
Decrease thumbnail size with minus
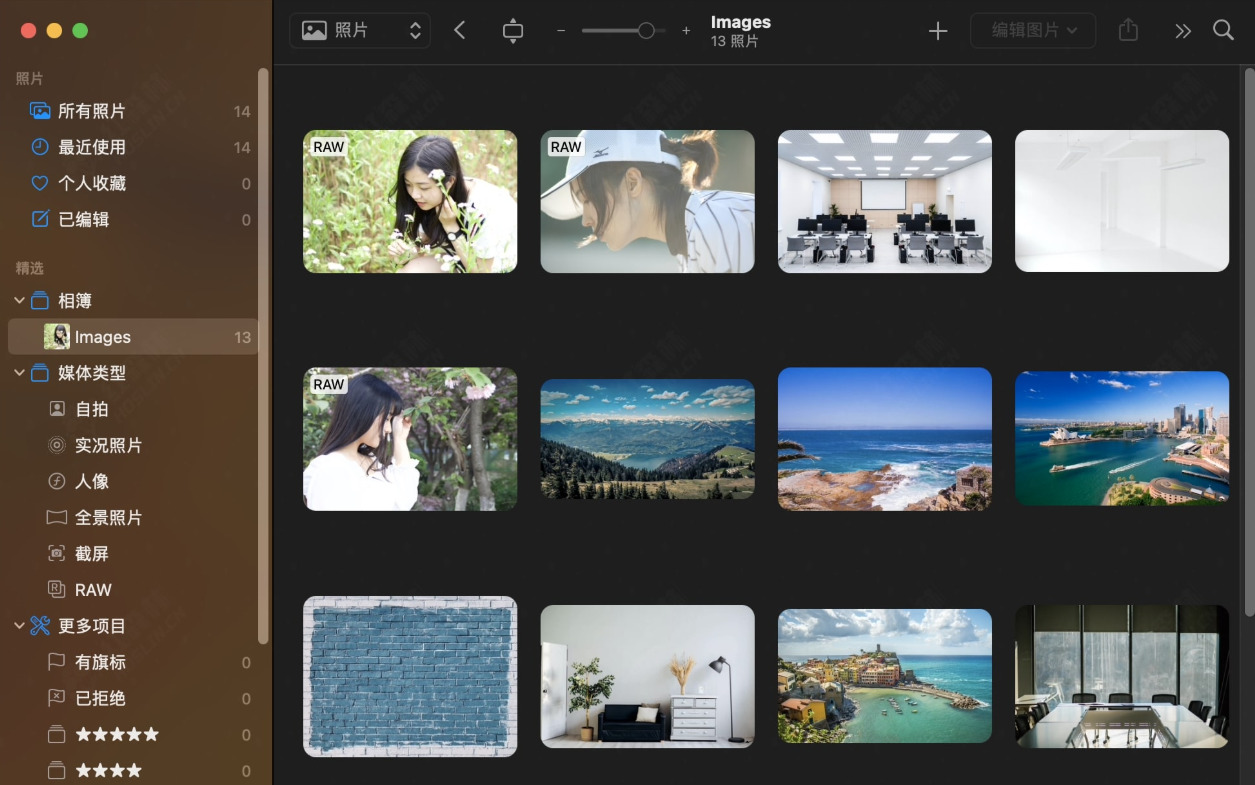(561, 31)
